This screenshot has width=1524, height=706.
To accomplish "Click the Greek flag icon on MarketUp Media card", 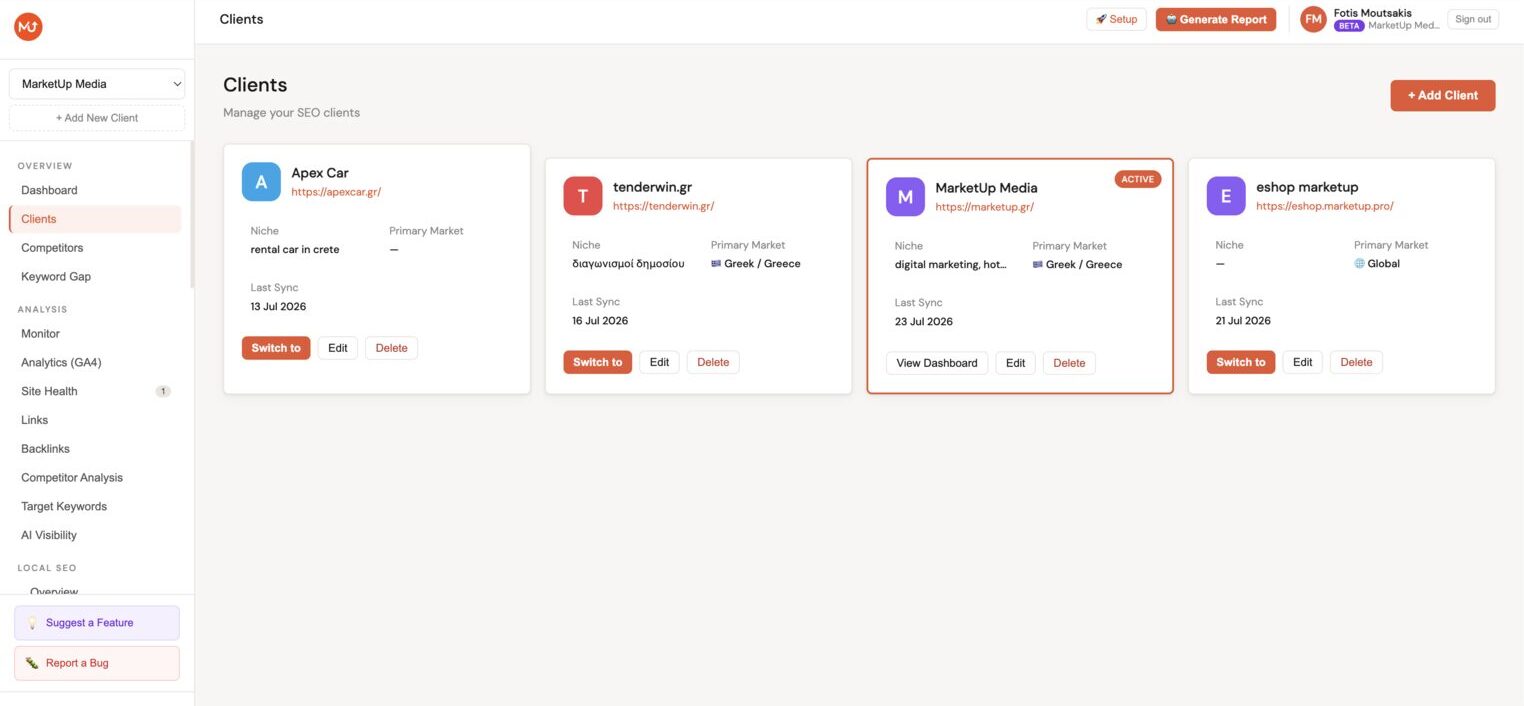I will point(1038,265).
